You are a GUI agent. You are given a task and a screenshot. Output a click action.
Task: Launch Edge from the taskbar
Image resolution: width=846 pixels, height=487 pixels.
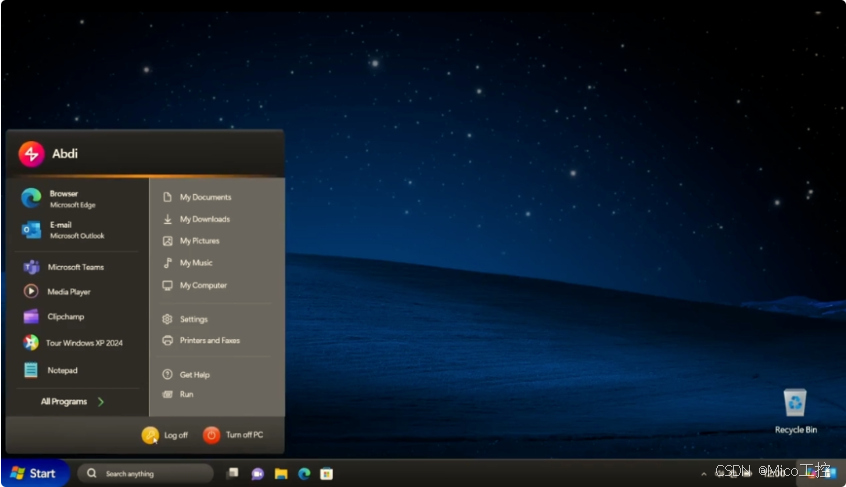[x=304, y=474]
